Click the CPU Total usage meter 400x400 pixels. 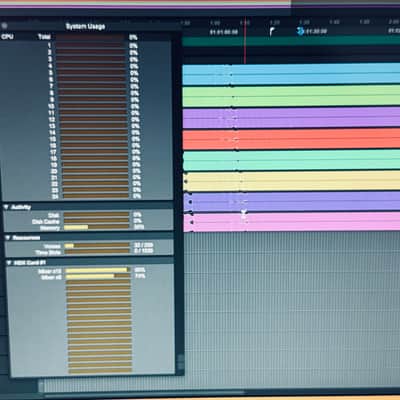coord(90,37)
